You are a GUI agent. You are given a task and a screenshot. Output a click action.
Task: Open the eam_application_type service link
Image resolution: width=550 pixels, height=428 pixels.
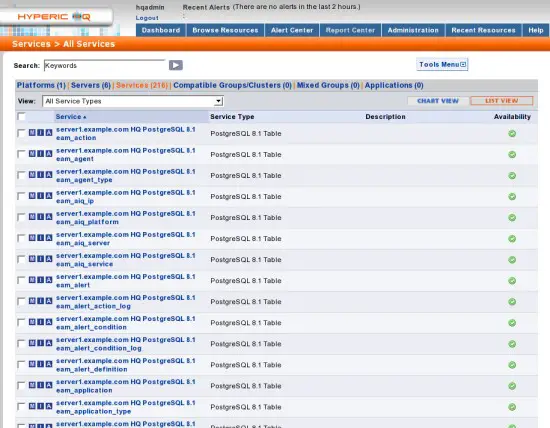tap(126, 407)
